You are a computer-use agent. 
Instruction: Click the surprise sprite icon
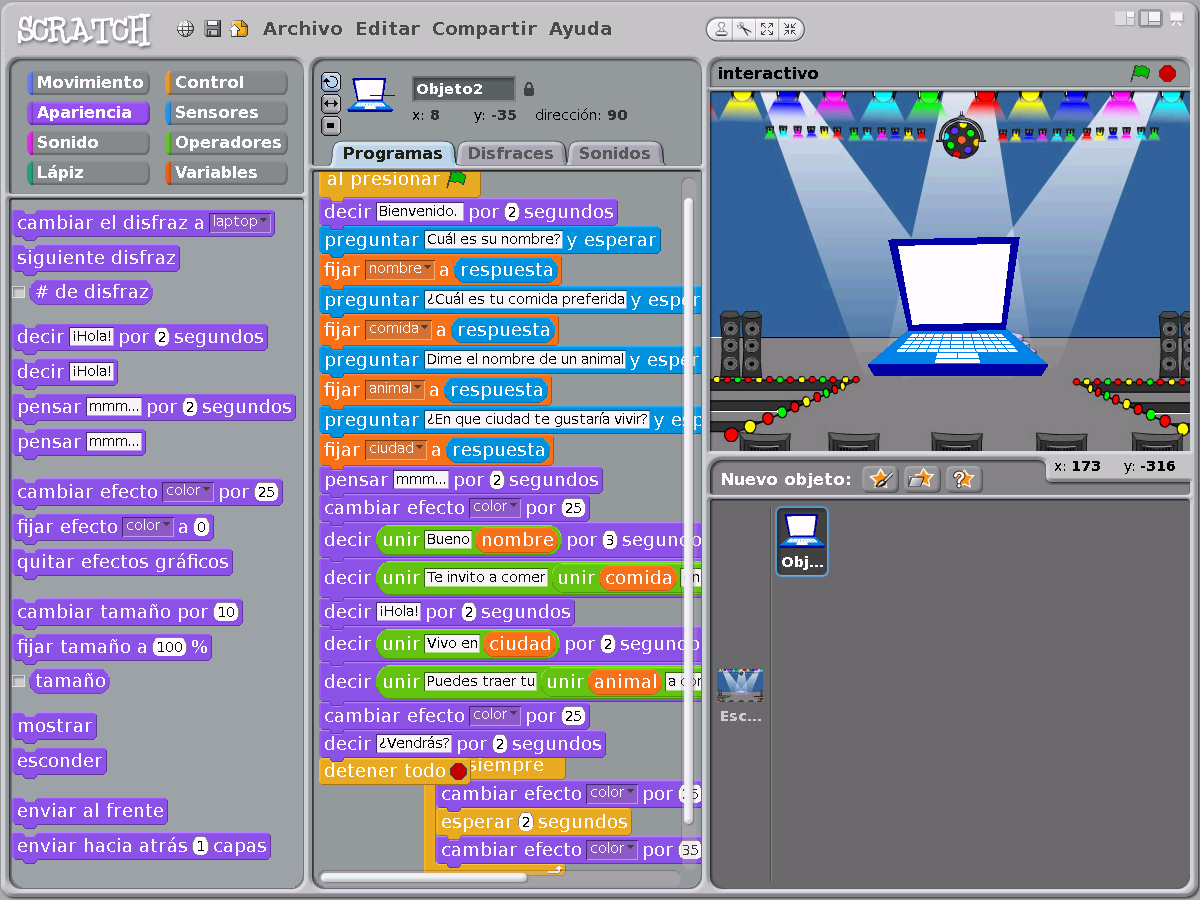tap(964, 480)
